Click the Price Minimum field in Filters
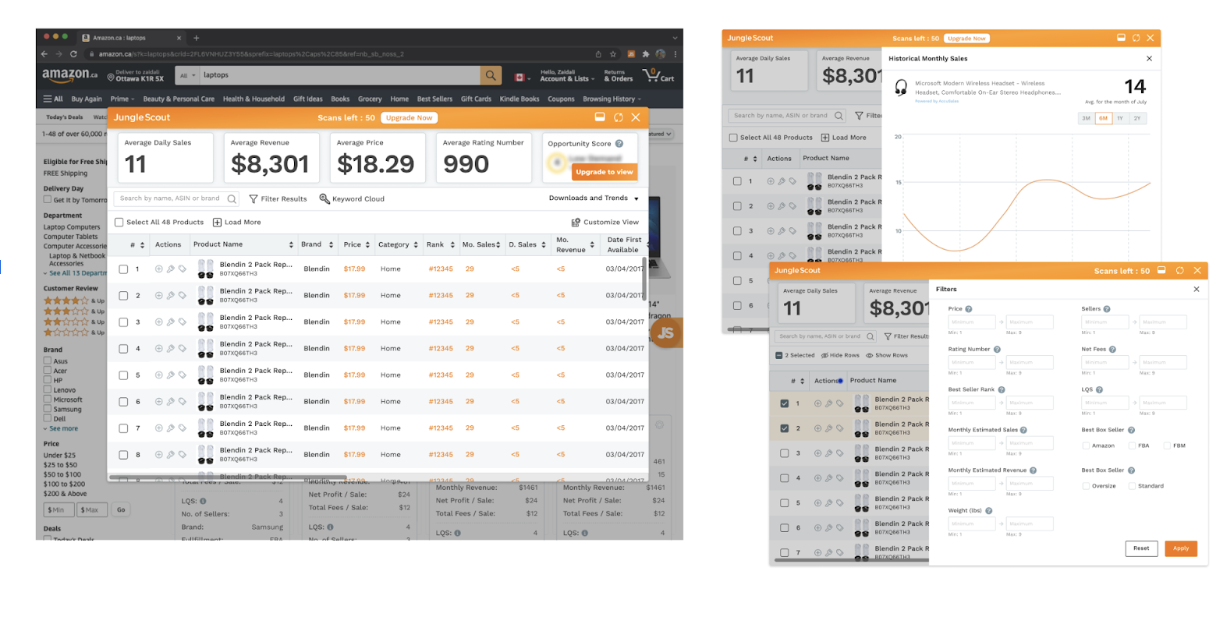The height and width of the screenshot is (620, 1230). pos(972,322)
